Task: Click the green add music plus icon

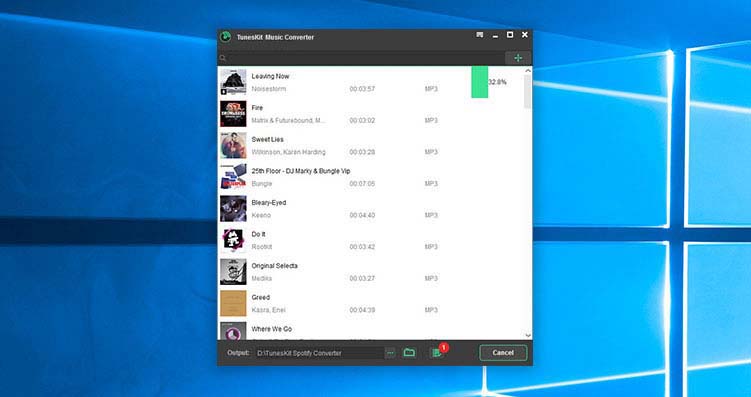Action: (x=518, y=58)
